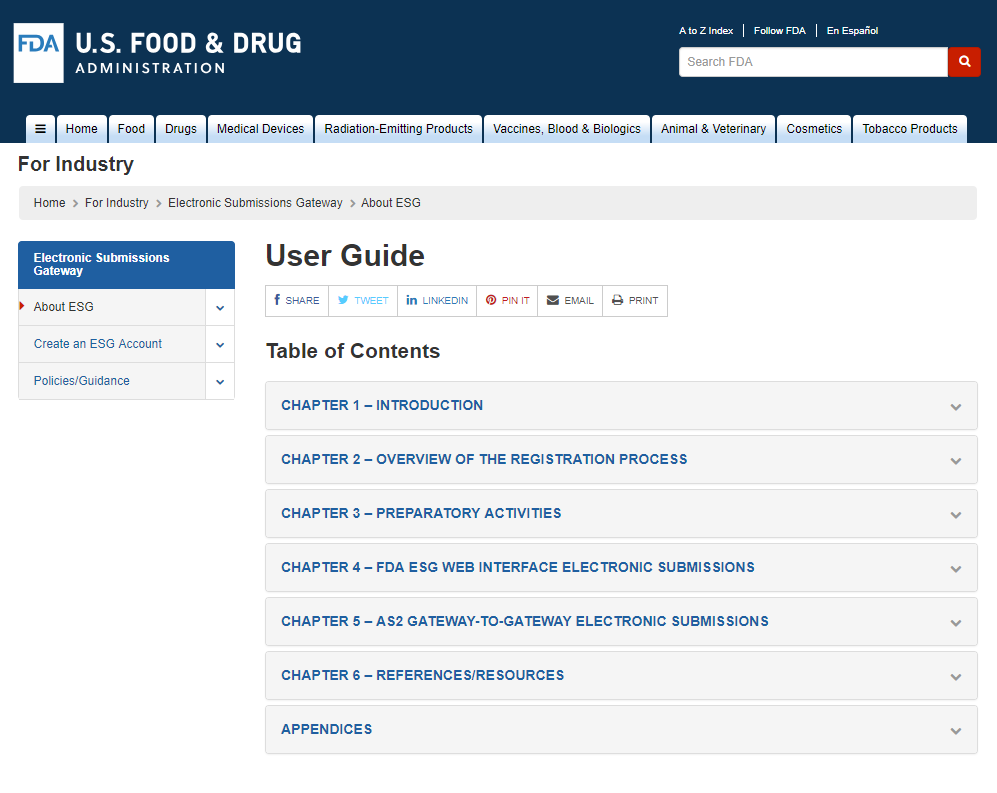This screenshot has width=997, height=793.
Task: Expand the Appendices section
Action: click(620, 730)
